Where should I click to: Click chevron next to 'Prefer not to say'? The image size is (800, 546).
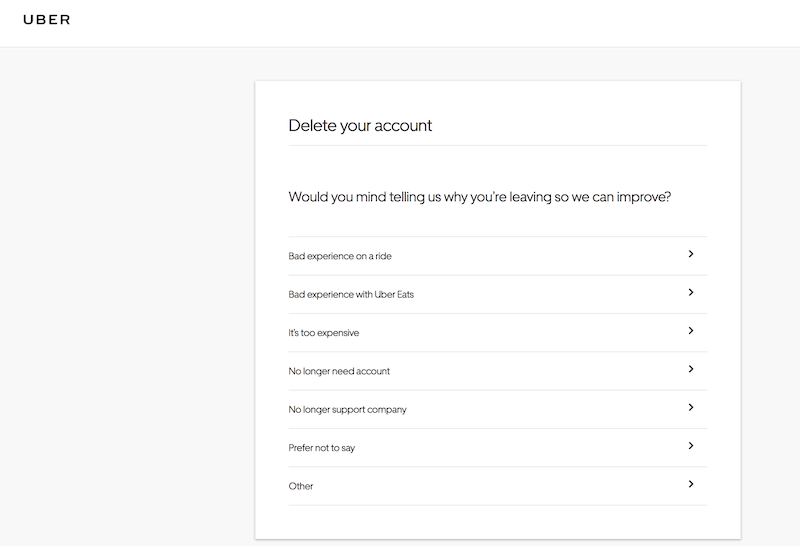(691, 445)
